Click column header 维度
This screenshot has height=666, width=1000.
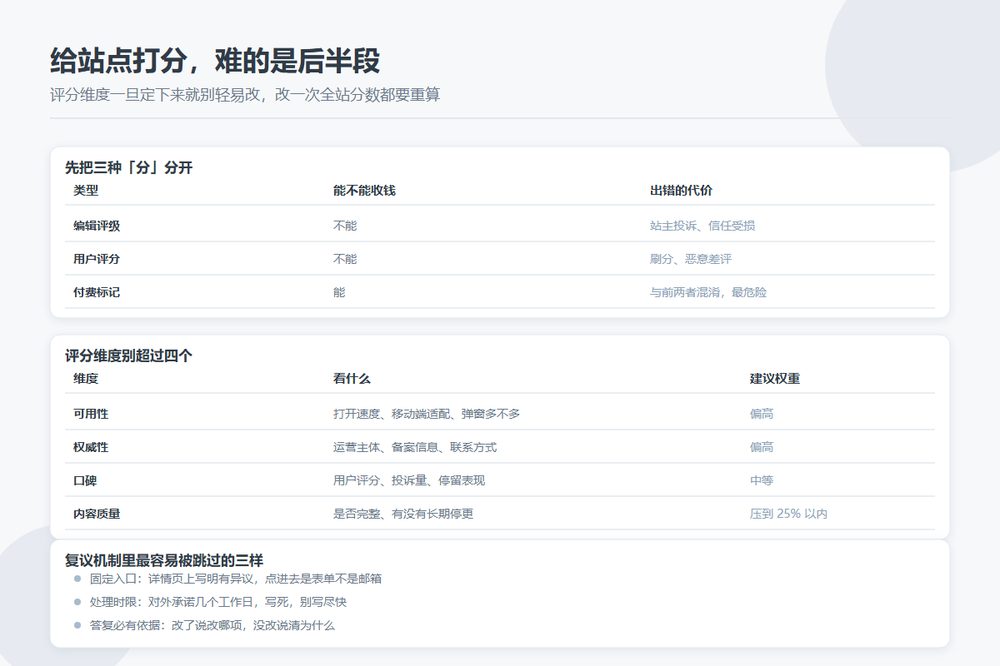[x=85, y=378]
